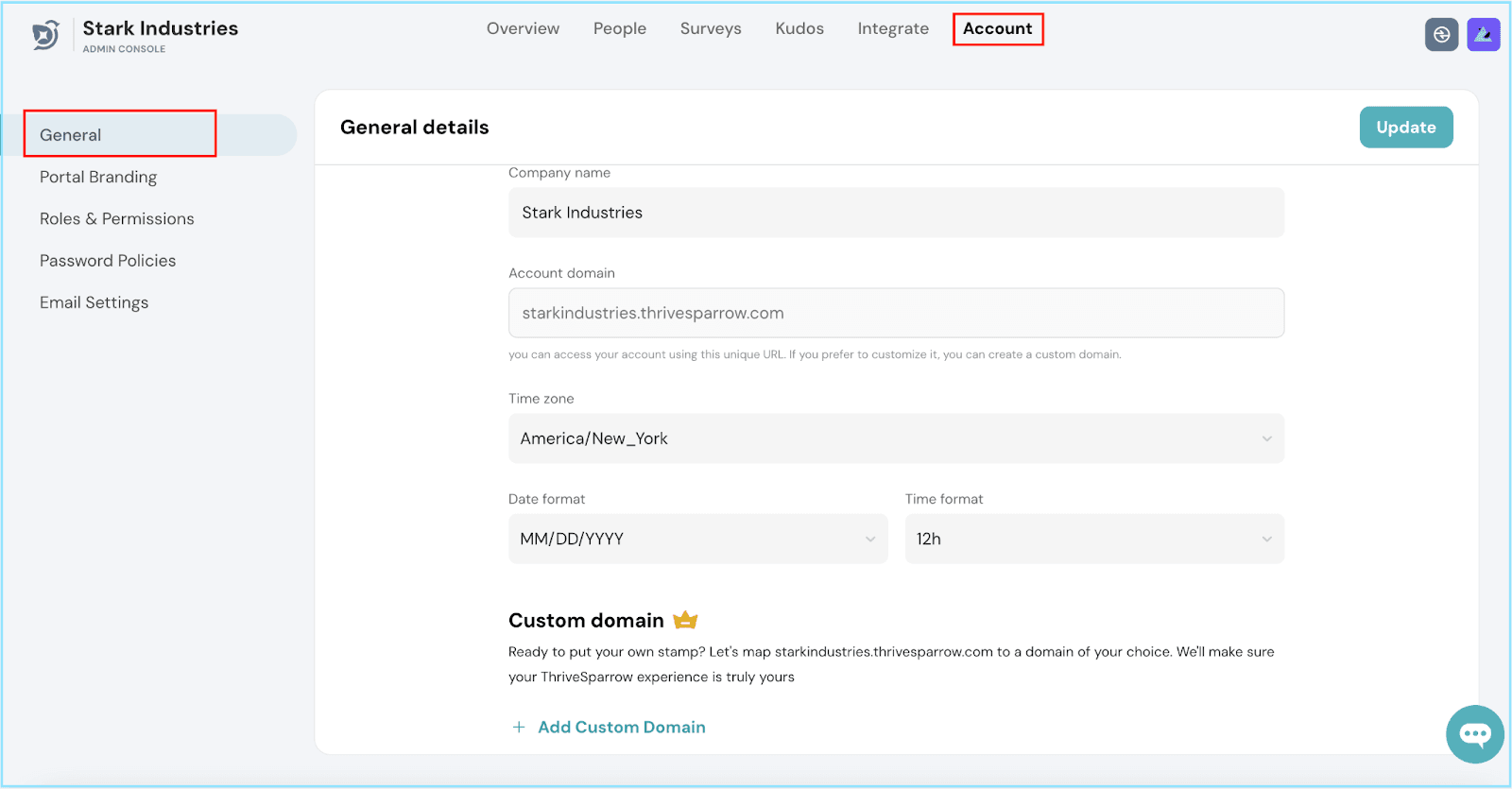Open the Date format dropdown

[697, 539]
